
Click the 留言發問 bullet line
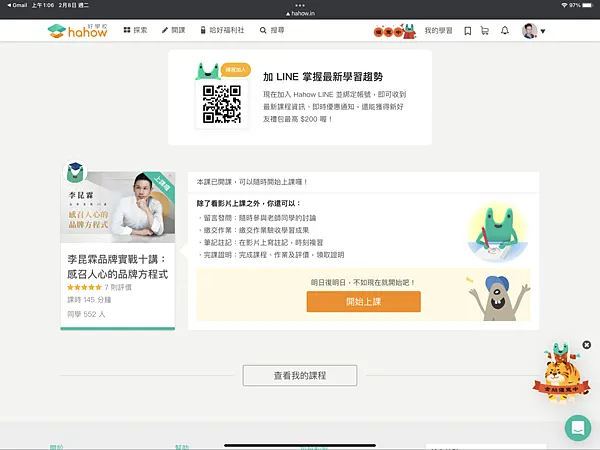pyautogui.click(x=257, y=218)
